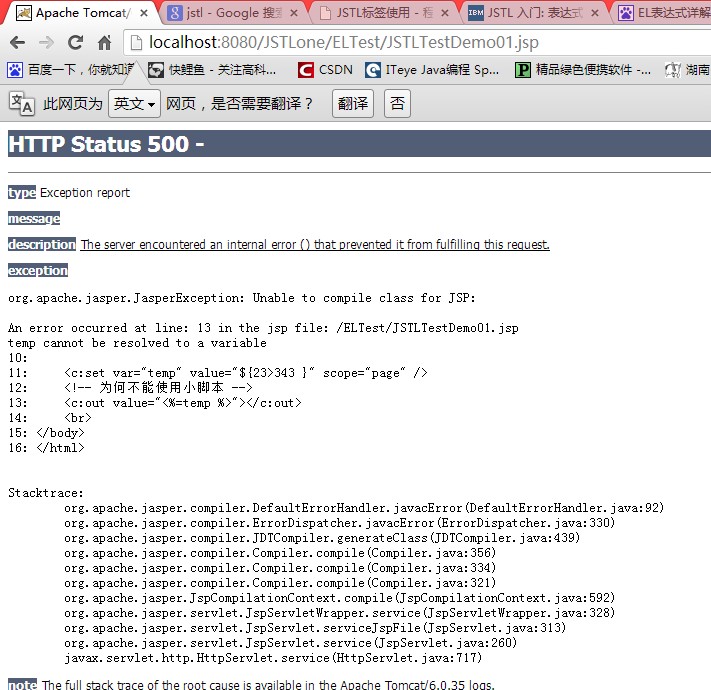Open the home page via house icon

(x=105, y=43)
